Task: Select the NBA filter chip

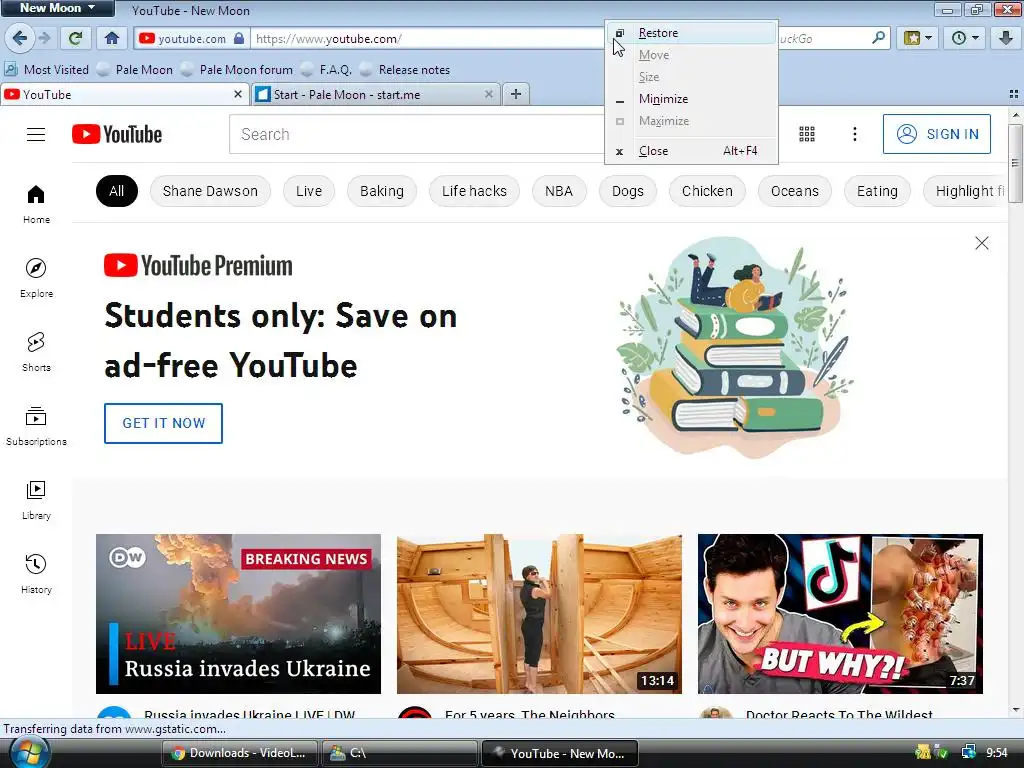Action: [x=559, y=191]
